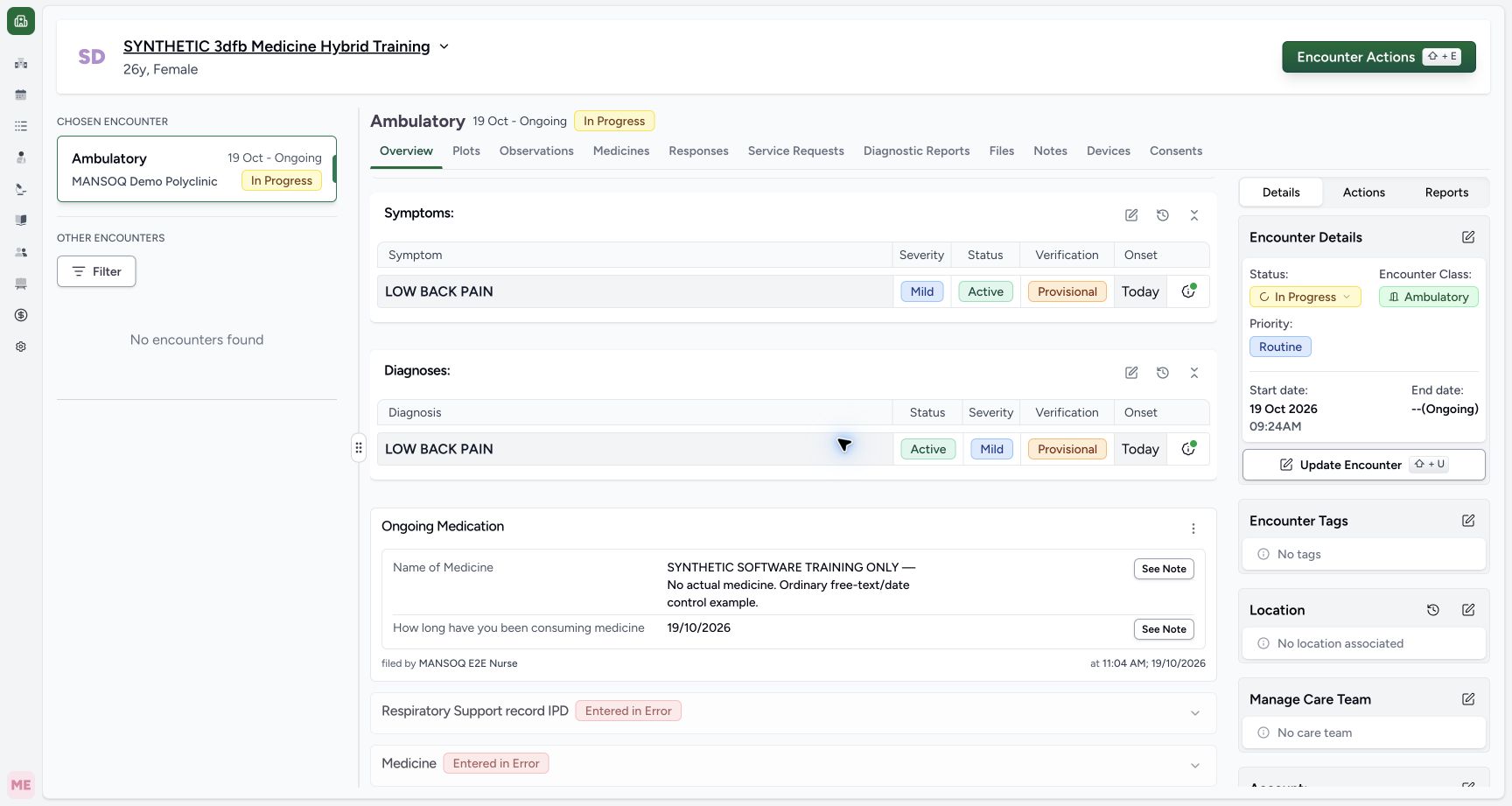Open the Diagnostic Reports tab
The height and width of the screenshot is (806, 1512).
pyautogui.click(x=916, y=151)
